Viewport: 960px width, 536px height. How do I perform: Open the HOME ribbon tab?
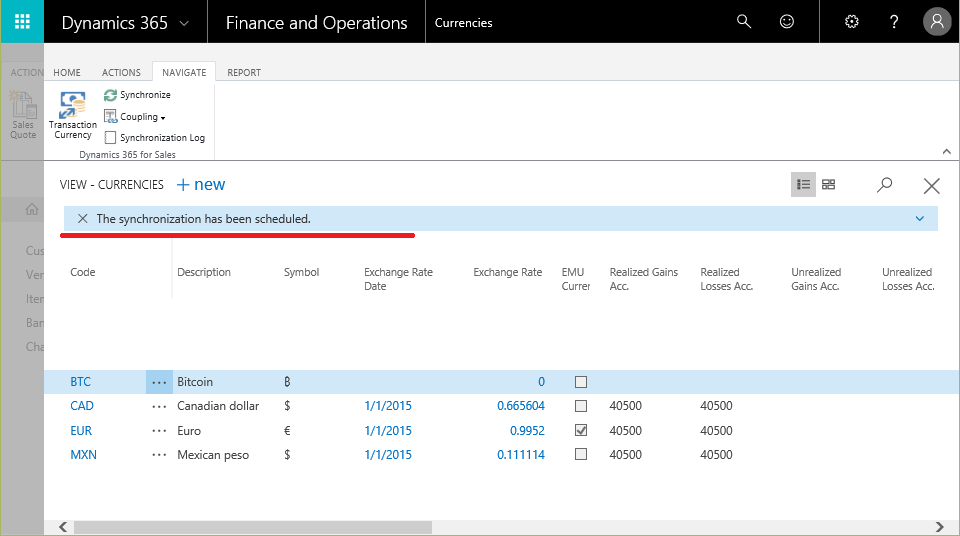(x=67, y=72)
